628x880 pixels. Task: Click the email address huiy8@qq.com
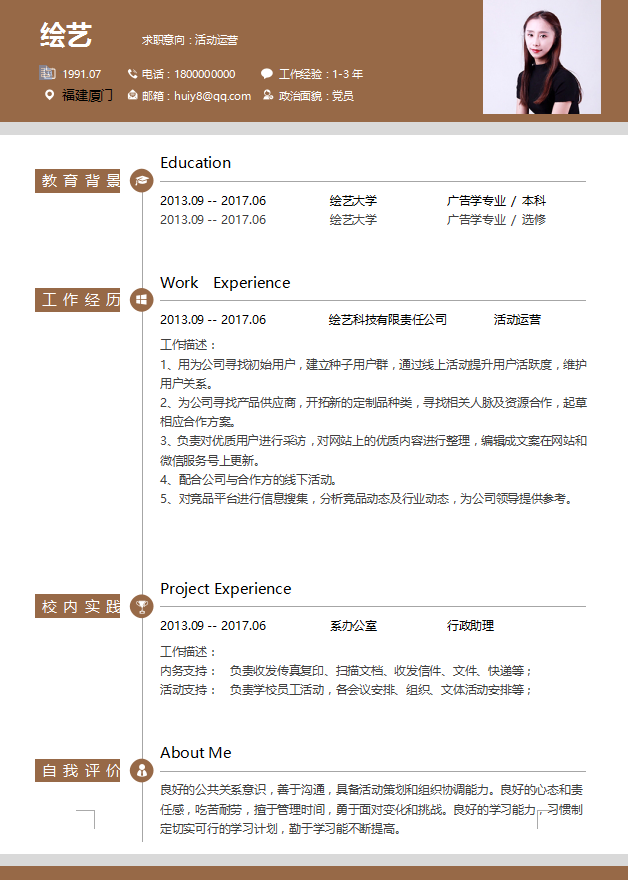(212, 96)
